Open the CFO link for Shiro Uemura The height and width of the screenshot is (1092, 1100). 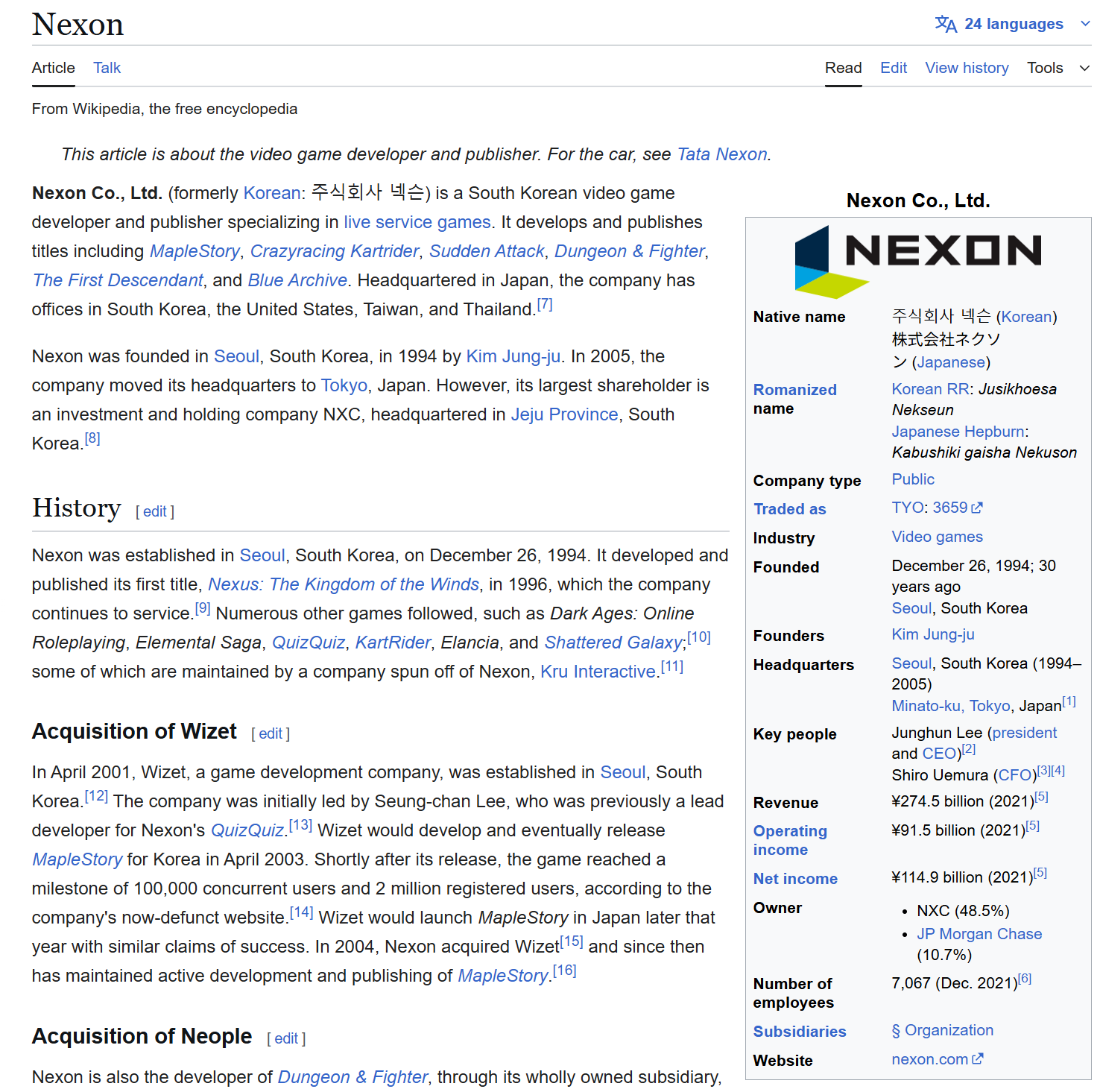[1014, 775]
